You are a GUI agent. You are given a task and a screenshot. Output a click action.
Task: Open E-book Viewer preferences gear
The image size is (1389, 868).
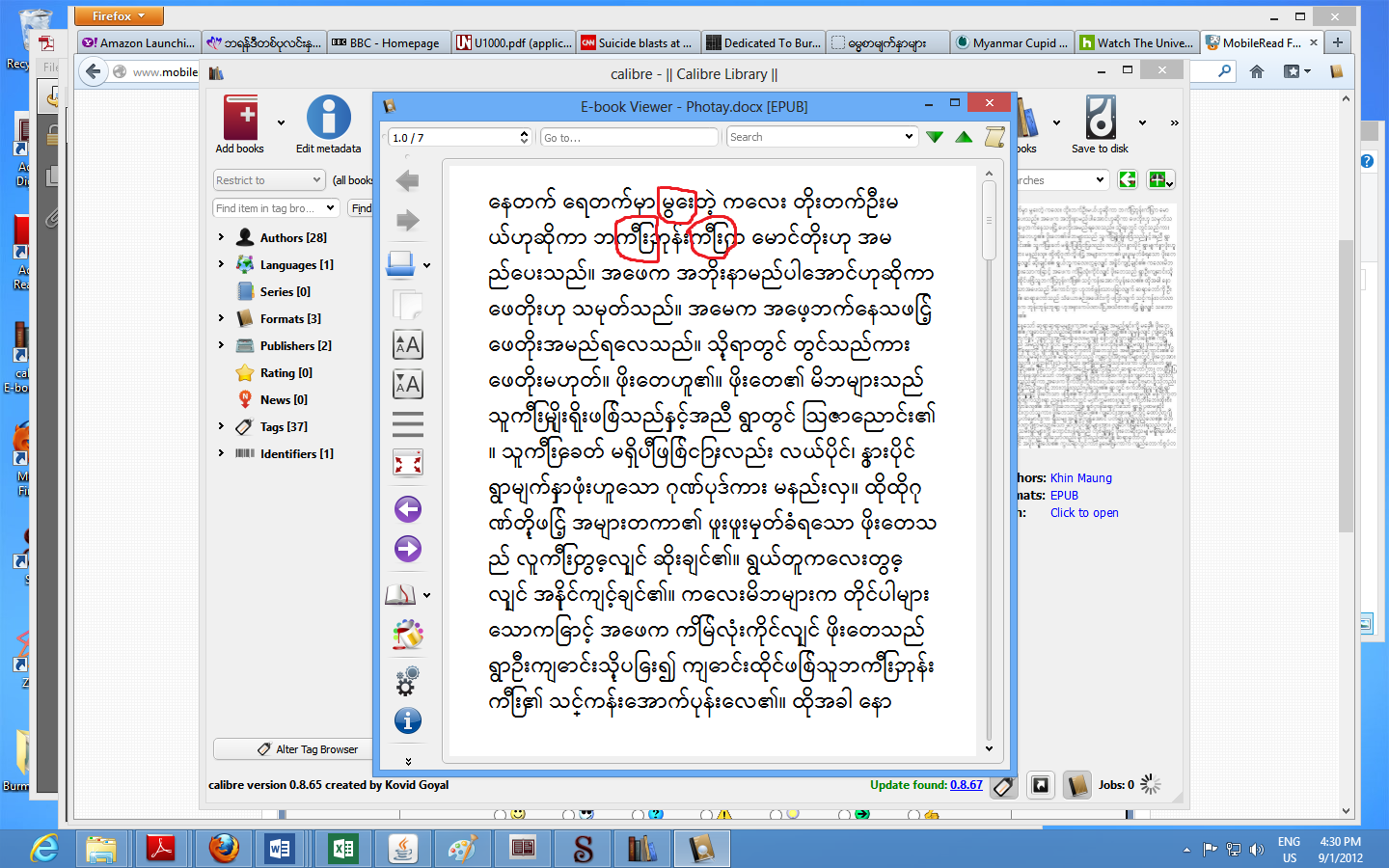click(408, 680)
